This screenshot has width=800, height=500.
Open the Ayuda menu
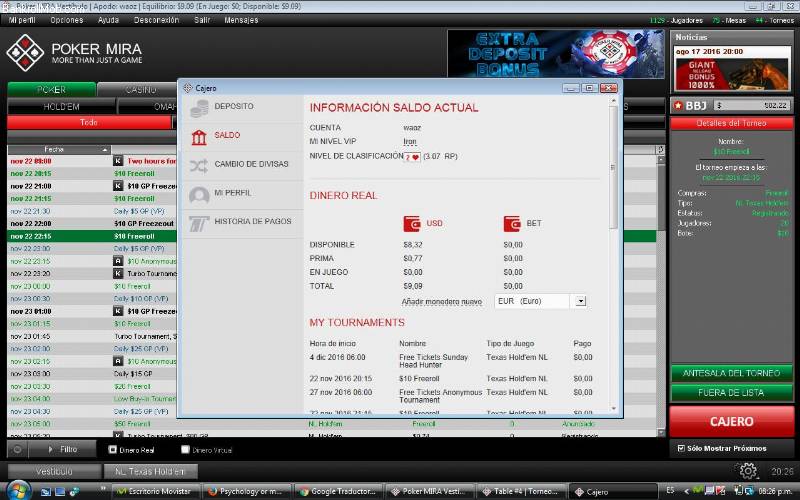tap(108, 20)
